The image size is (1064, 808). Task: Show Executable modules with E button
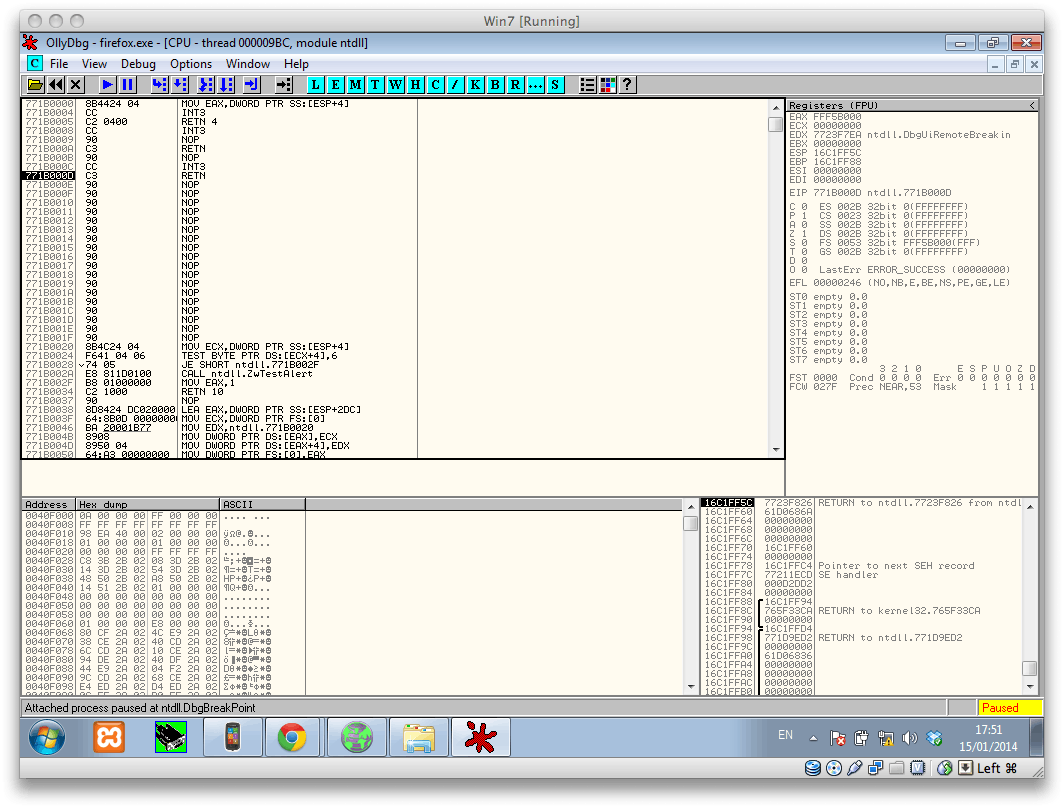point(335,85)
